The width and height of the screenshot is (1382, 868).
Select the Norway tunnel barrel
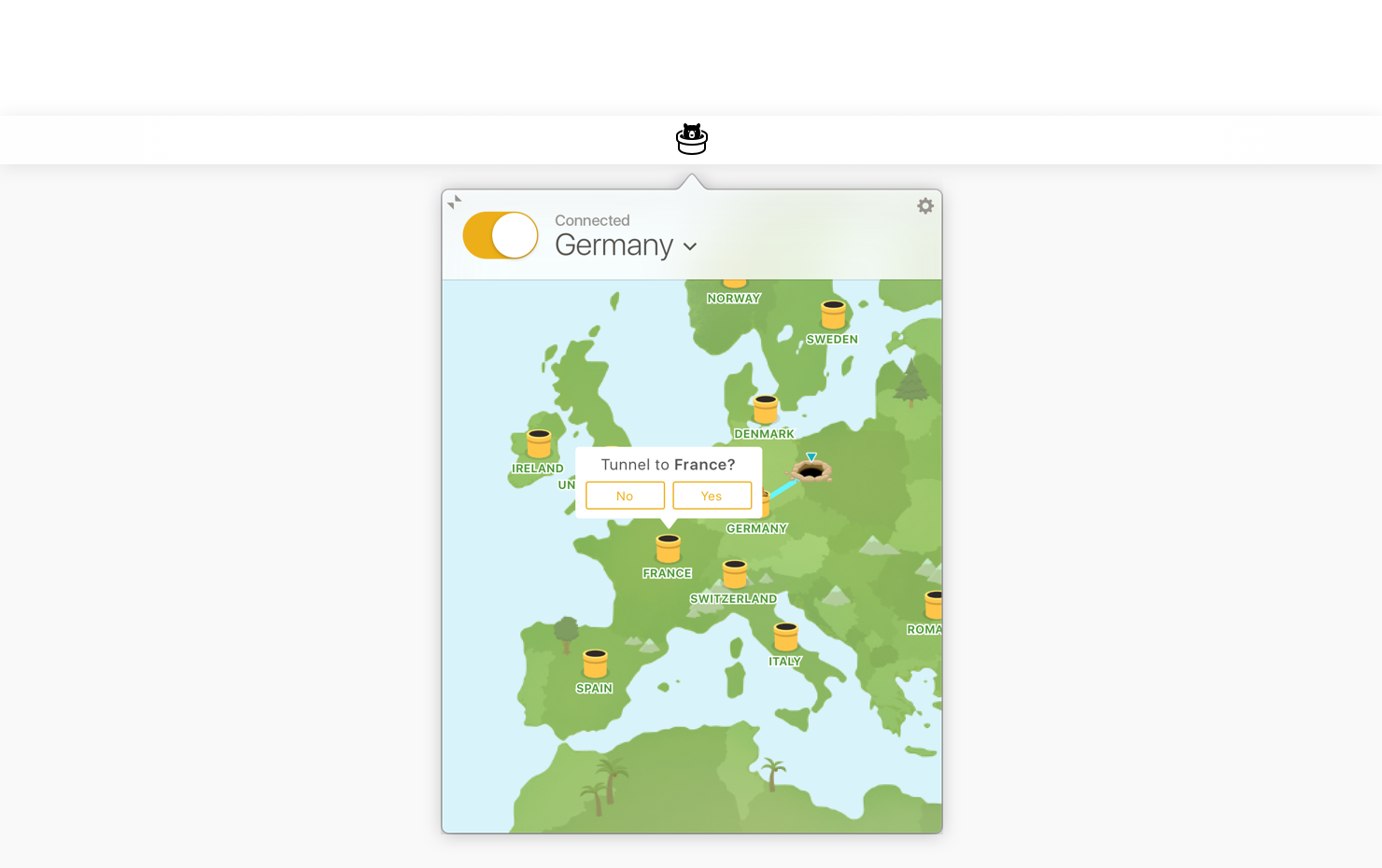pos(735,283)
